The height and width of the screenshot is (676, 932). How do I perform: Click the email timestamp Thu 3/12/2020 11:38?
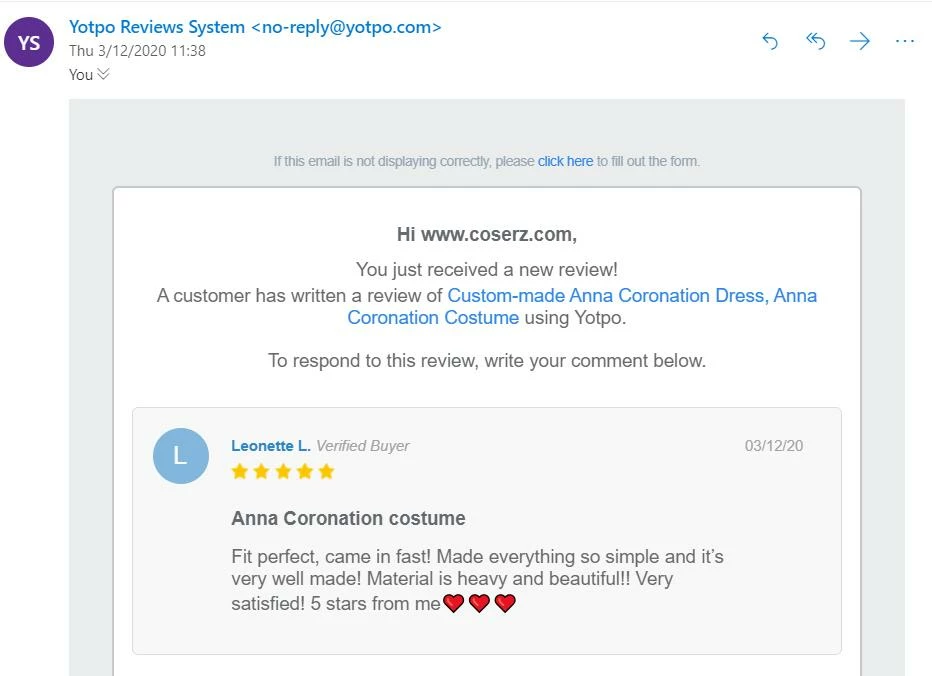coord(137,50)
